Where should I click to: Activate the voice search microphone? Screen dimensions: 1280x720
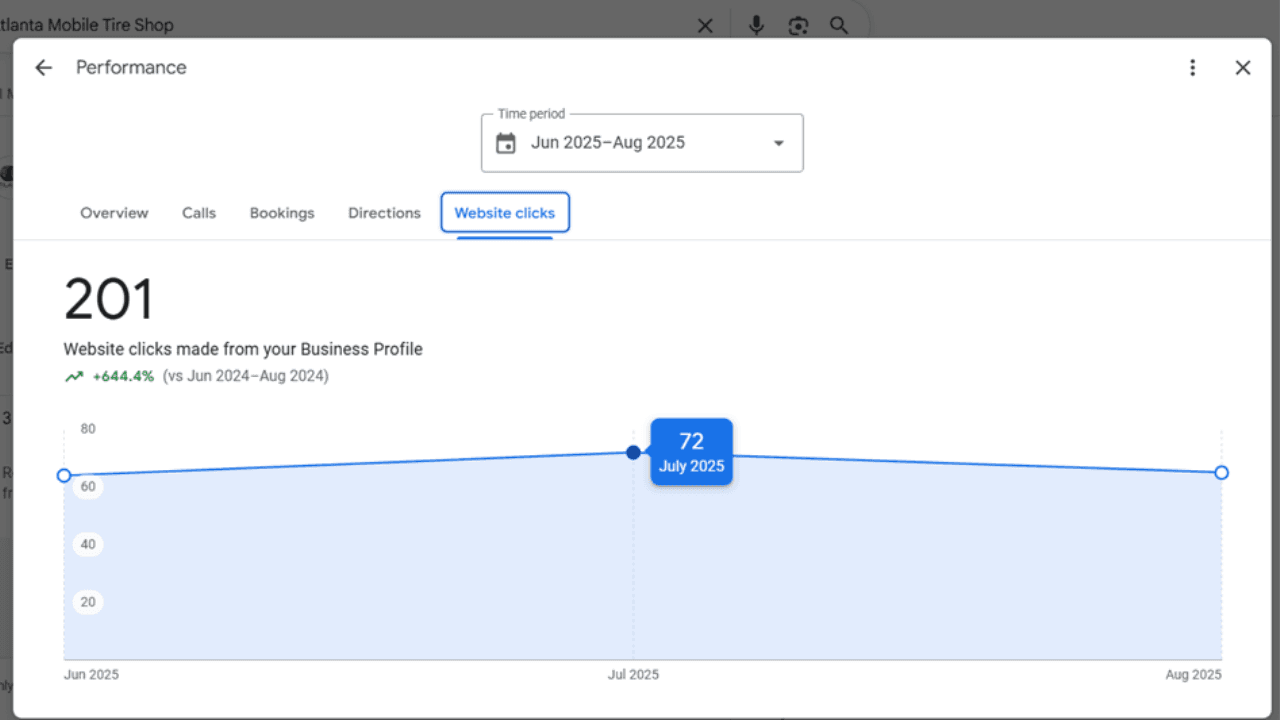tap(756, 25)
